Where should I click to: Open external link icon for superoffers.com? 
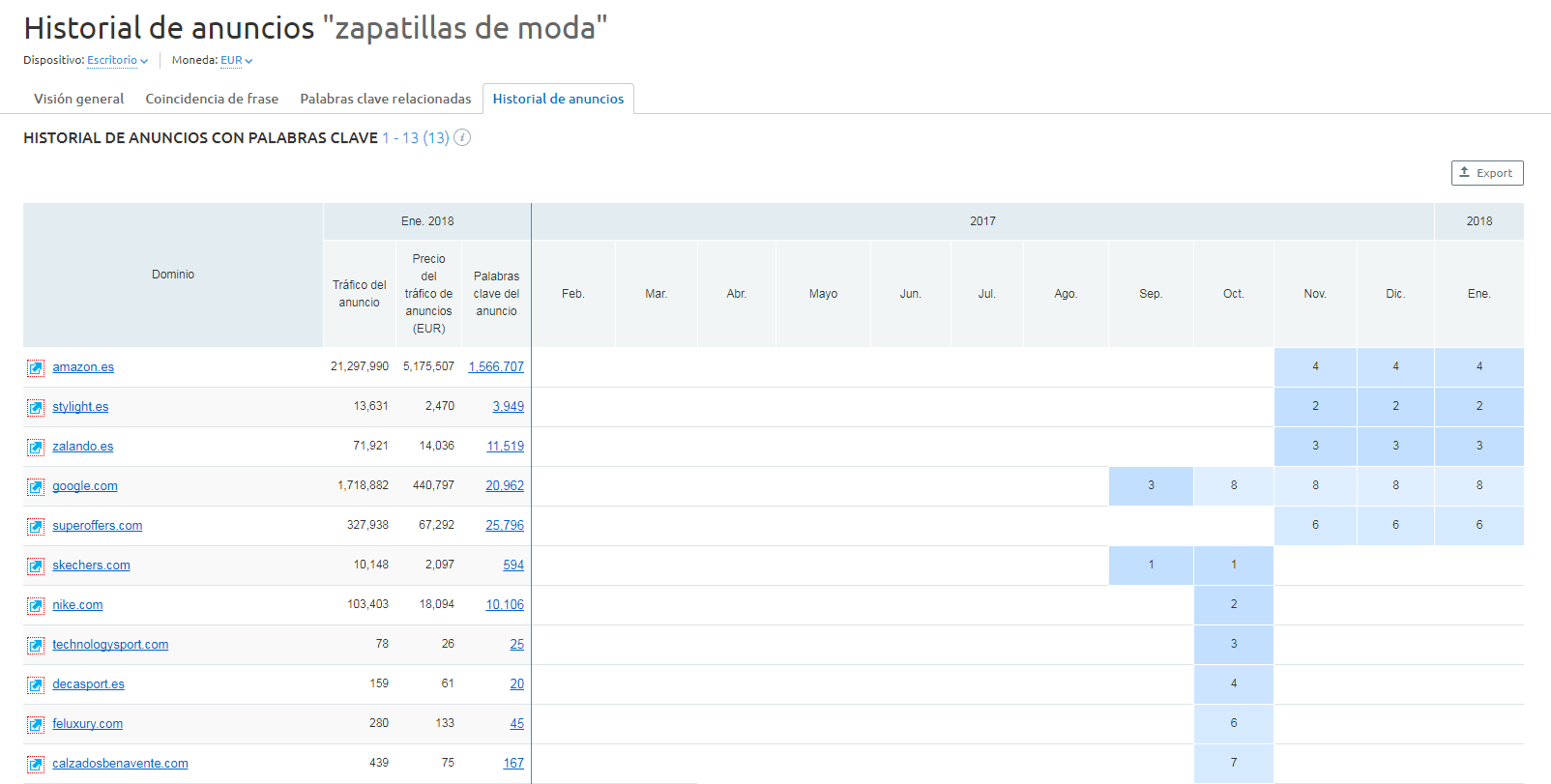(36, 526)
